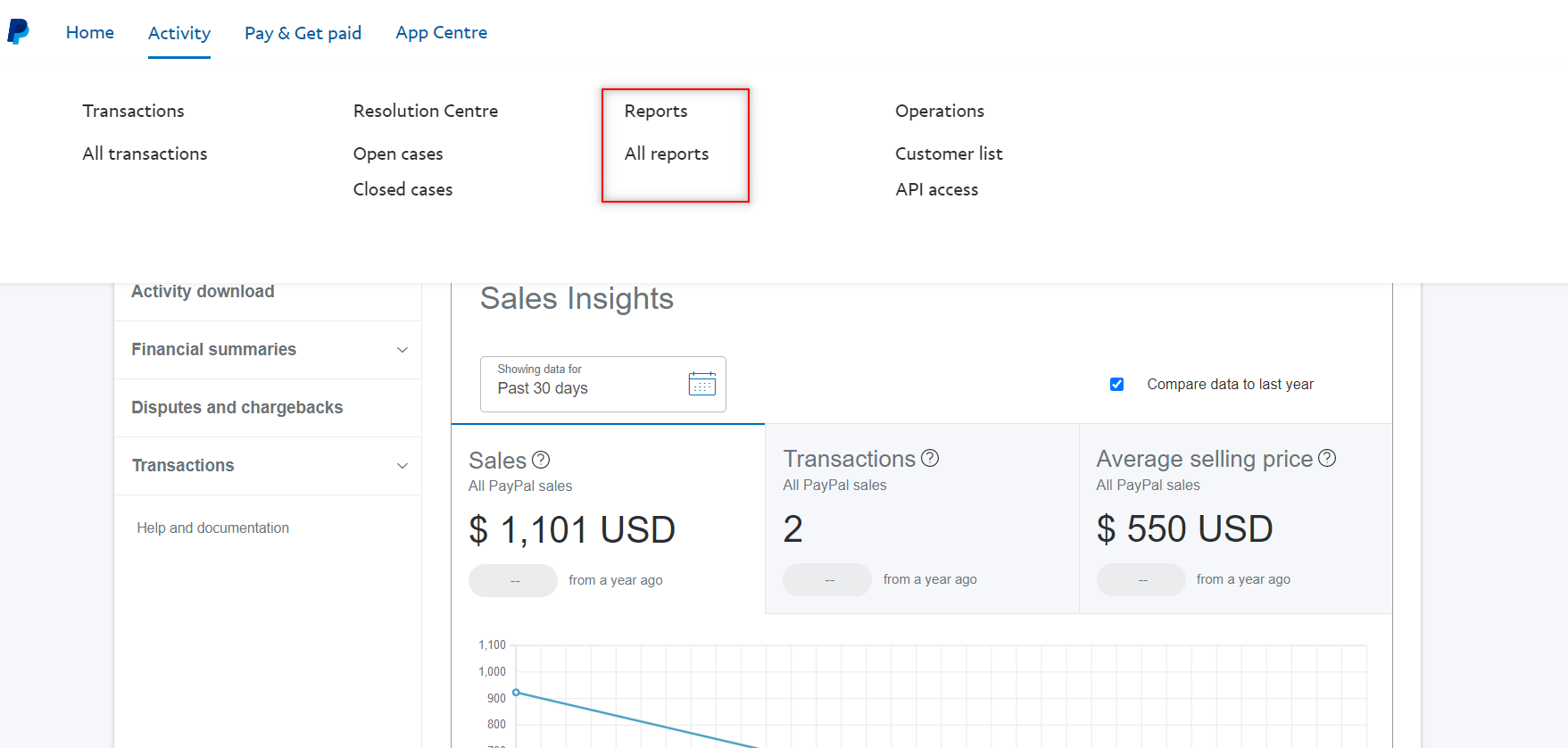The image size is (1568, 748).
Task: Click the Transactions card change badge
Action: point(827,579)
